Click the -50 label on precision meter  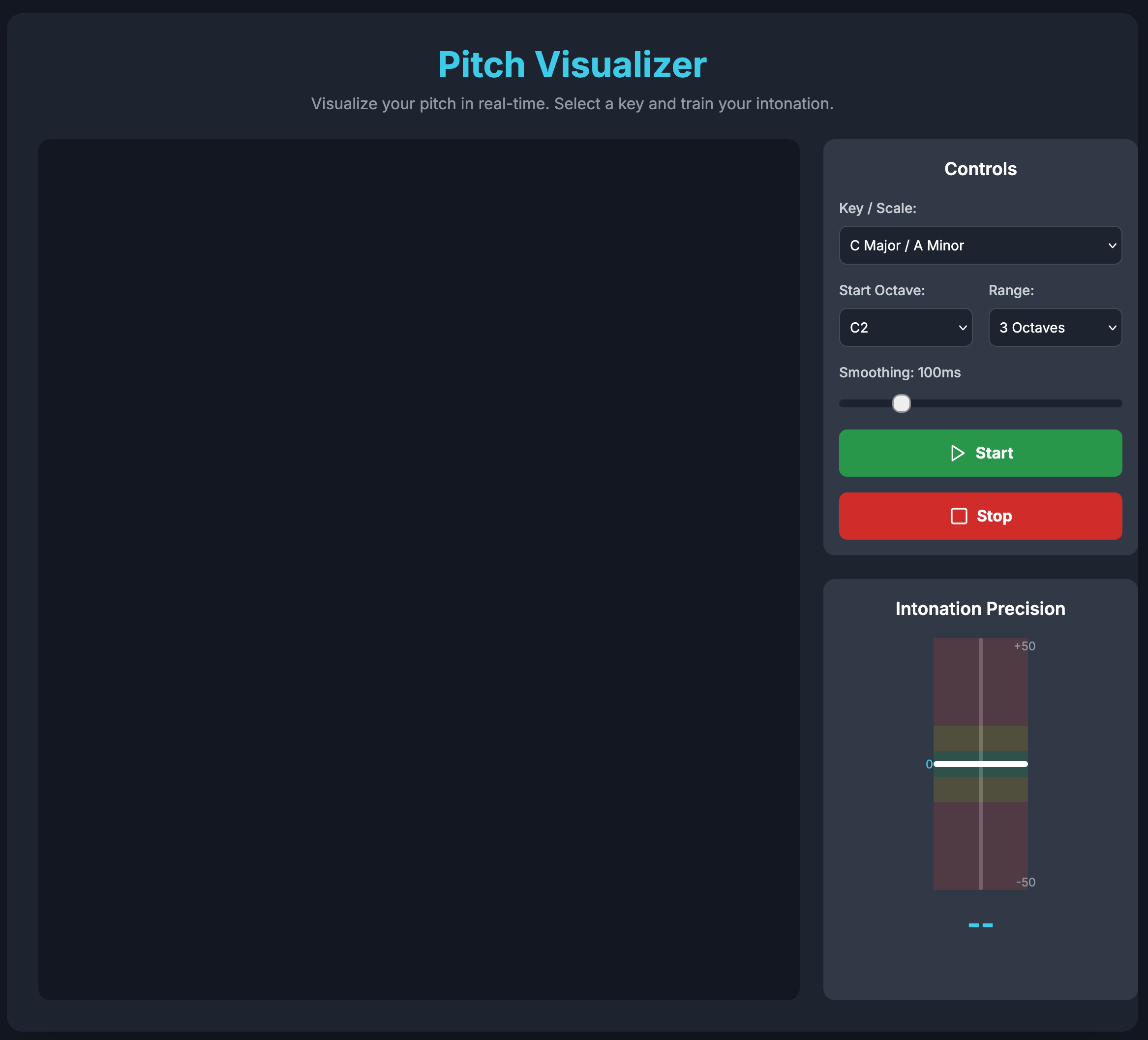(1025, 882)
